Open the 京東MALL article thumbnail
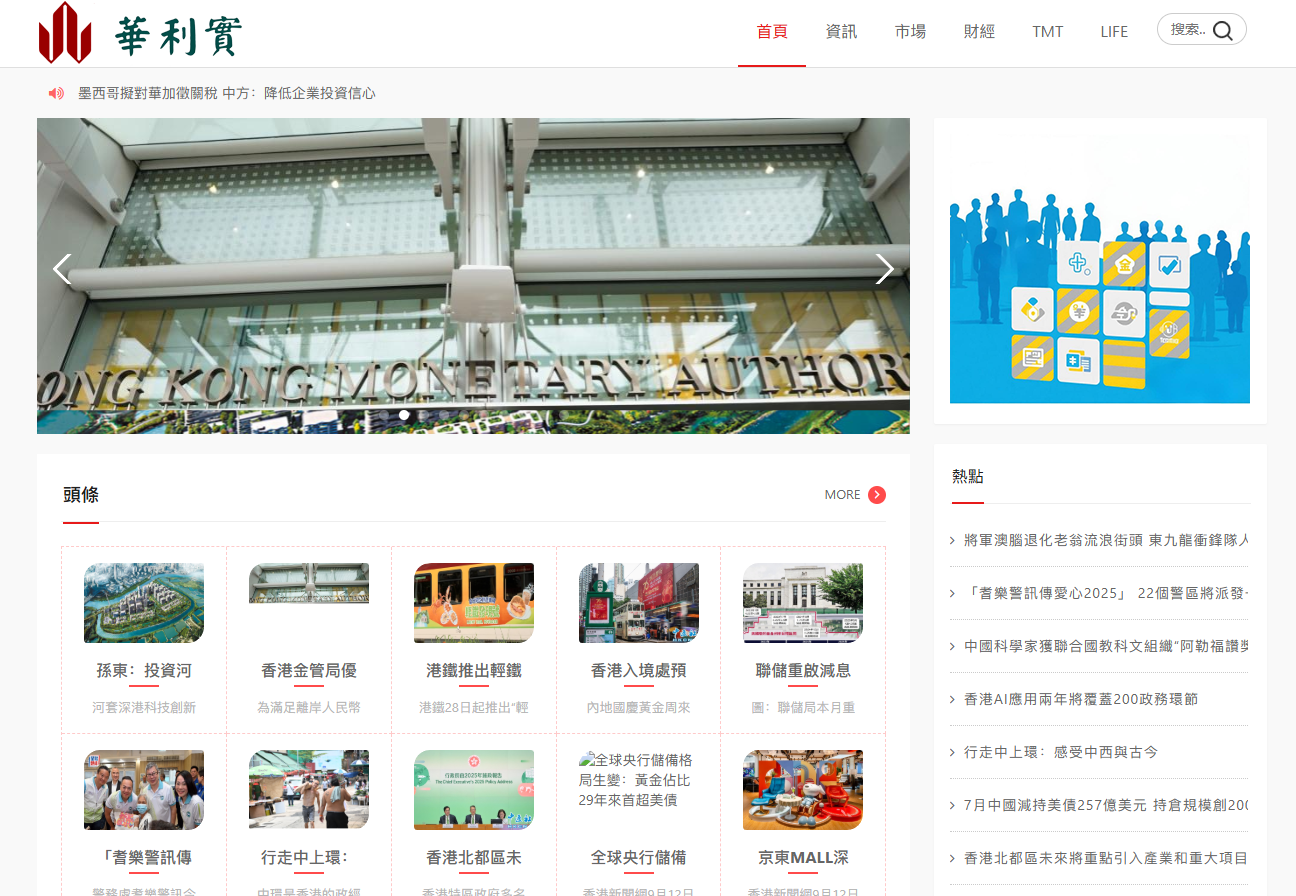1296x896 pixels. [x=803, y=790]
